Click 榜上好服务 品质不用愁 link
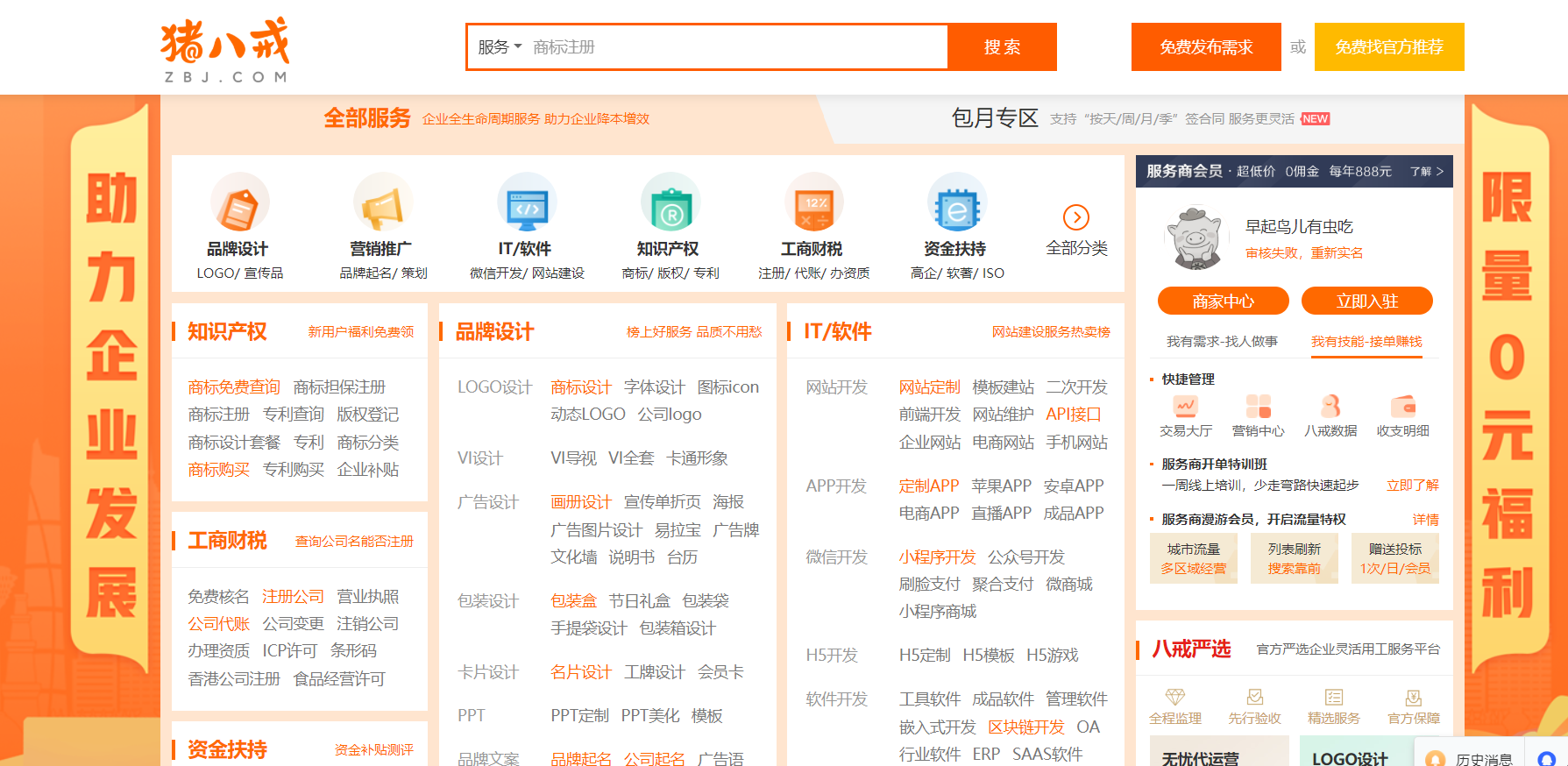The image size is (1568, 766). (694, 331)
